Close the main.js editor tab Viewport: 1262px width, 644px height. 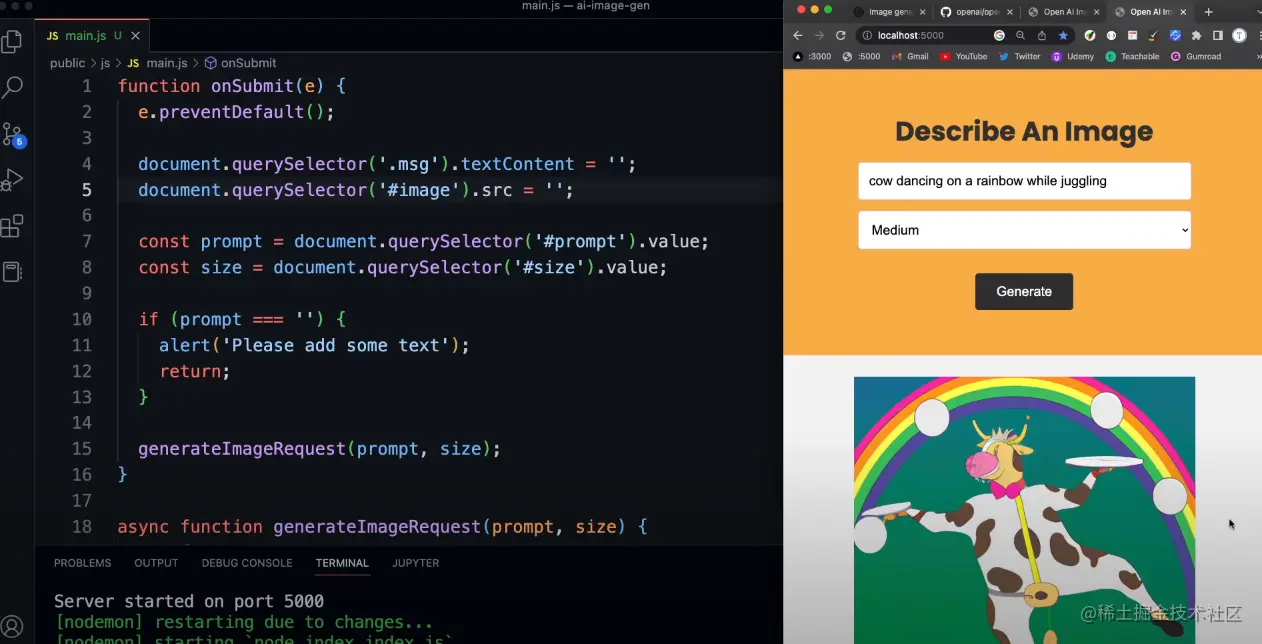click(135, 36)
